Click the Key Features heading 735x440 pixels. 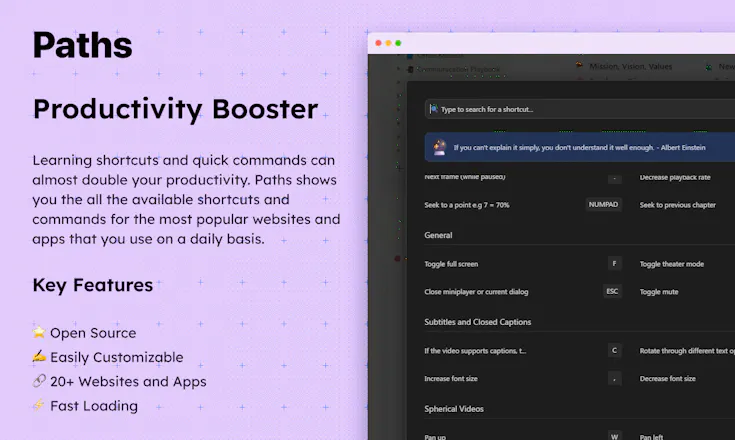click(x=93, y=285)
